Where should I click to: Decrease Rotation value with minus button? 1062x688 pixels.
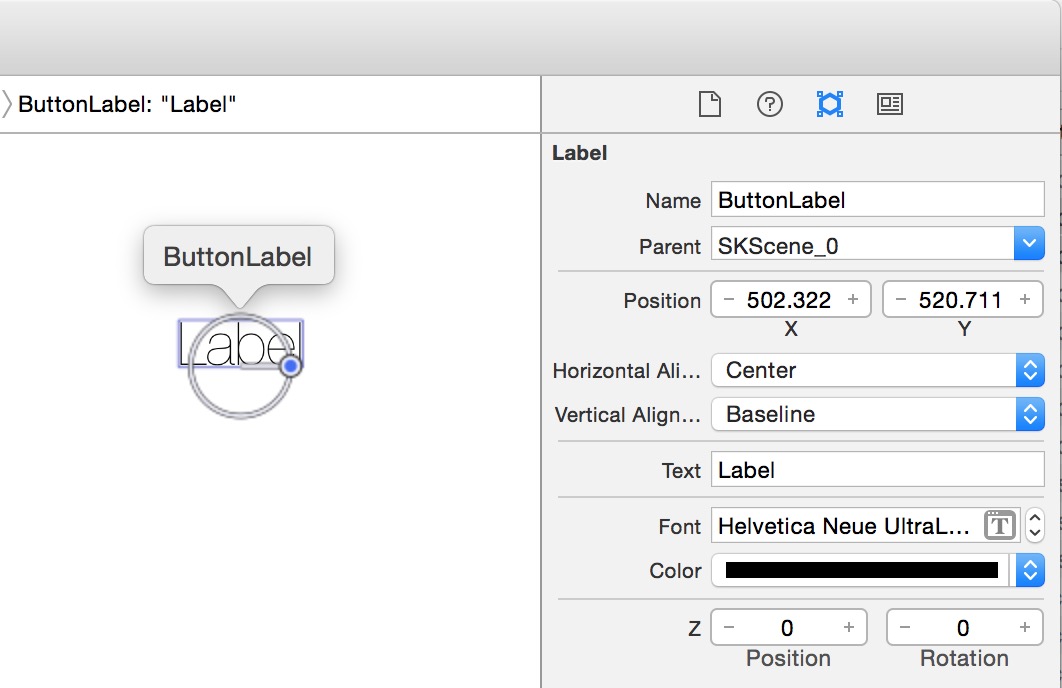pos(904,627)
